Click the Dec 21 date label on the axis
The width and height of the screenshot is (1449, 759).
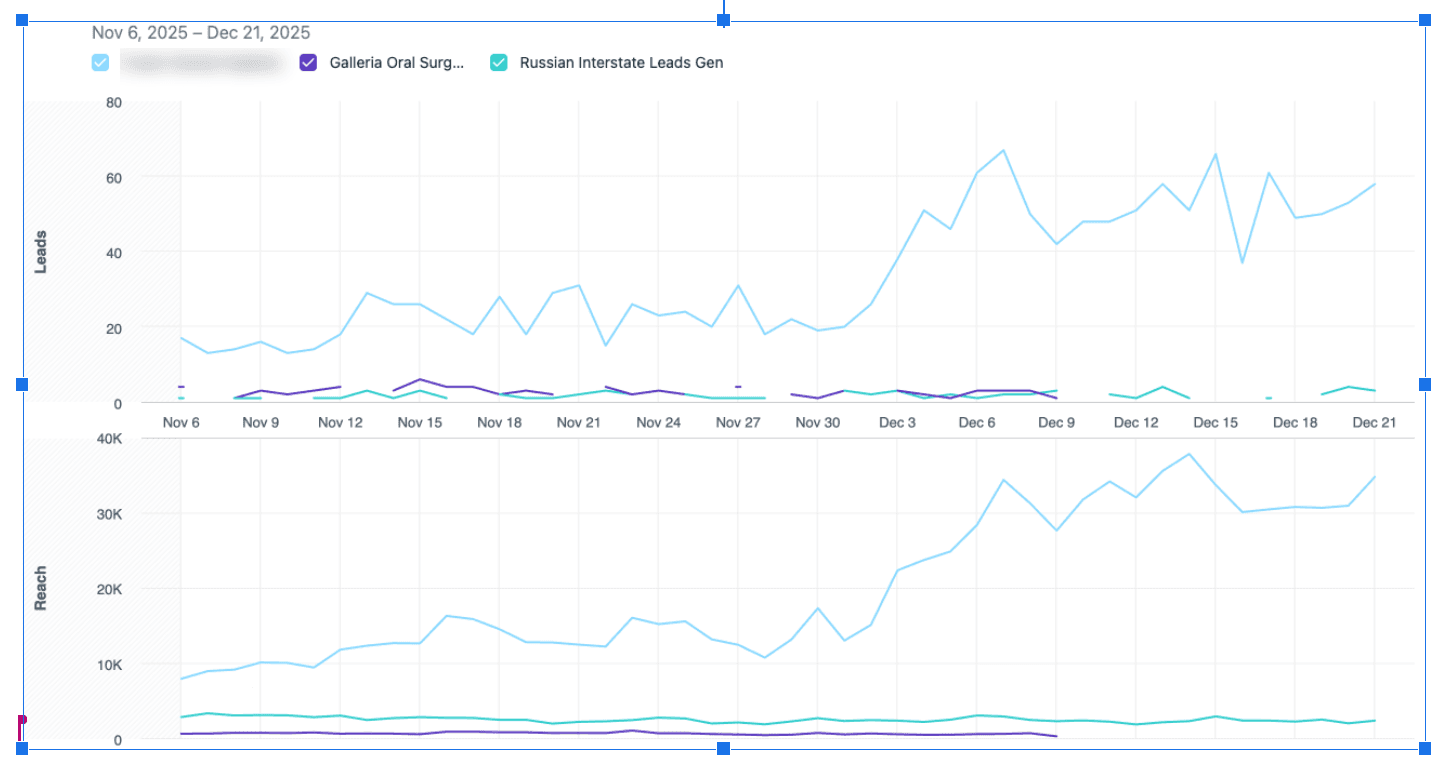1374,422
